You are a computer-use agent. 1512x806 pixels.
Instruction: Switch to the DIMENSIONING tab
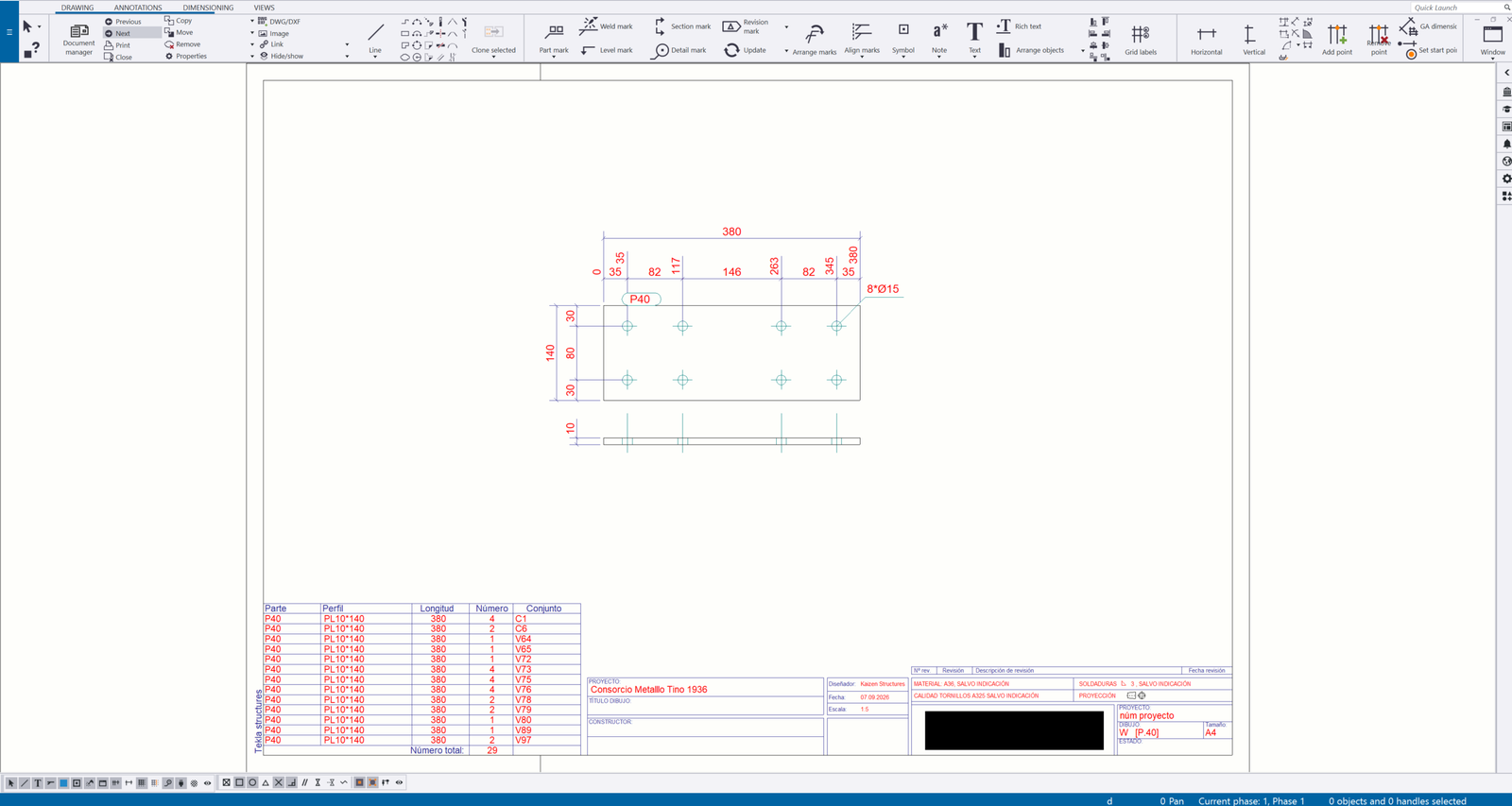[208, 8]
